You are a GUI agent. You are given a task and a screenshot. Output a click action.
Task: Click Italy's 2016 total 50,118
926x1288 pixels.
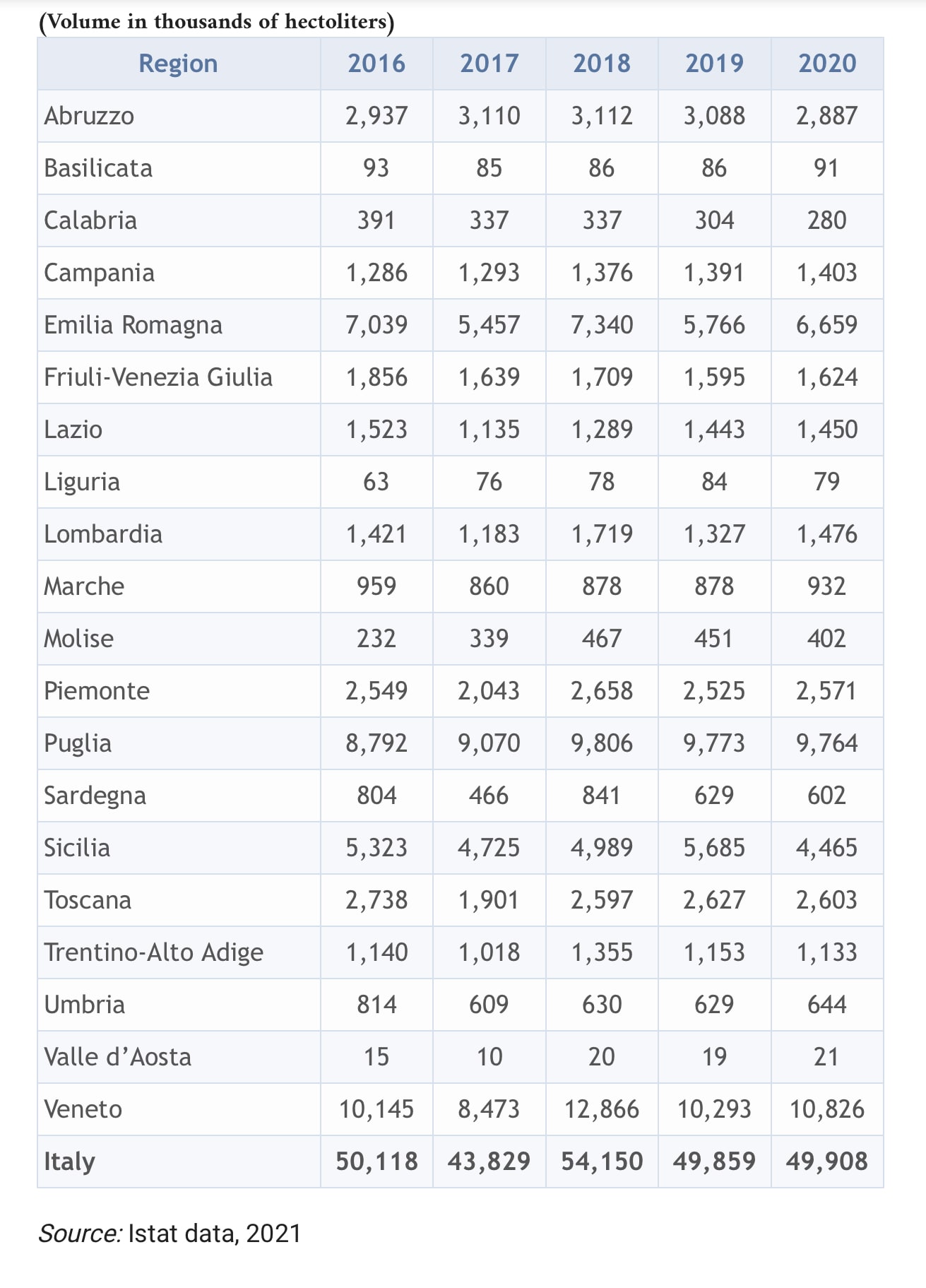(376, 1162)
